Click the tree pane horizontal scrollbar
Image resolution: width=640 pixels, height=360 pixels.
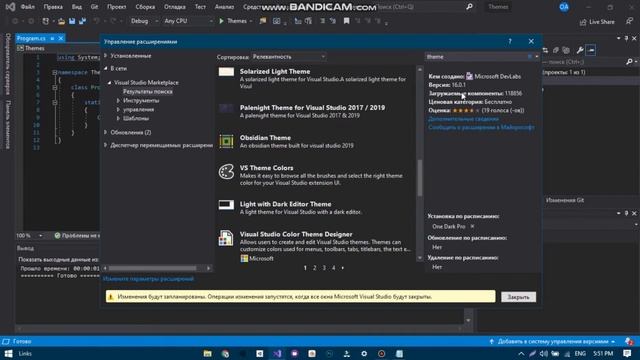pyautogui.click(x=153, y=268)
